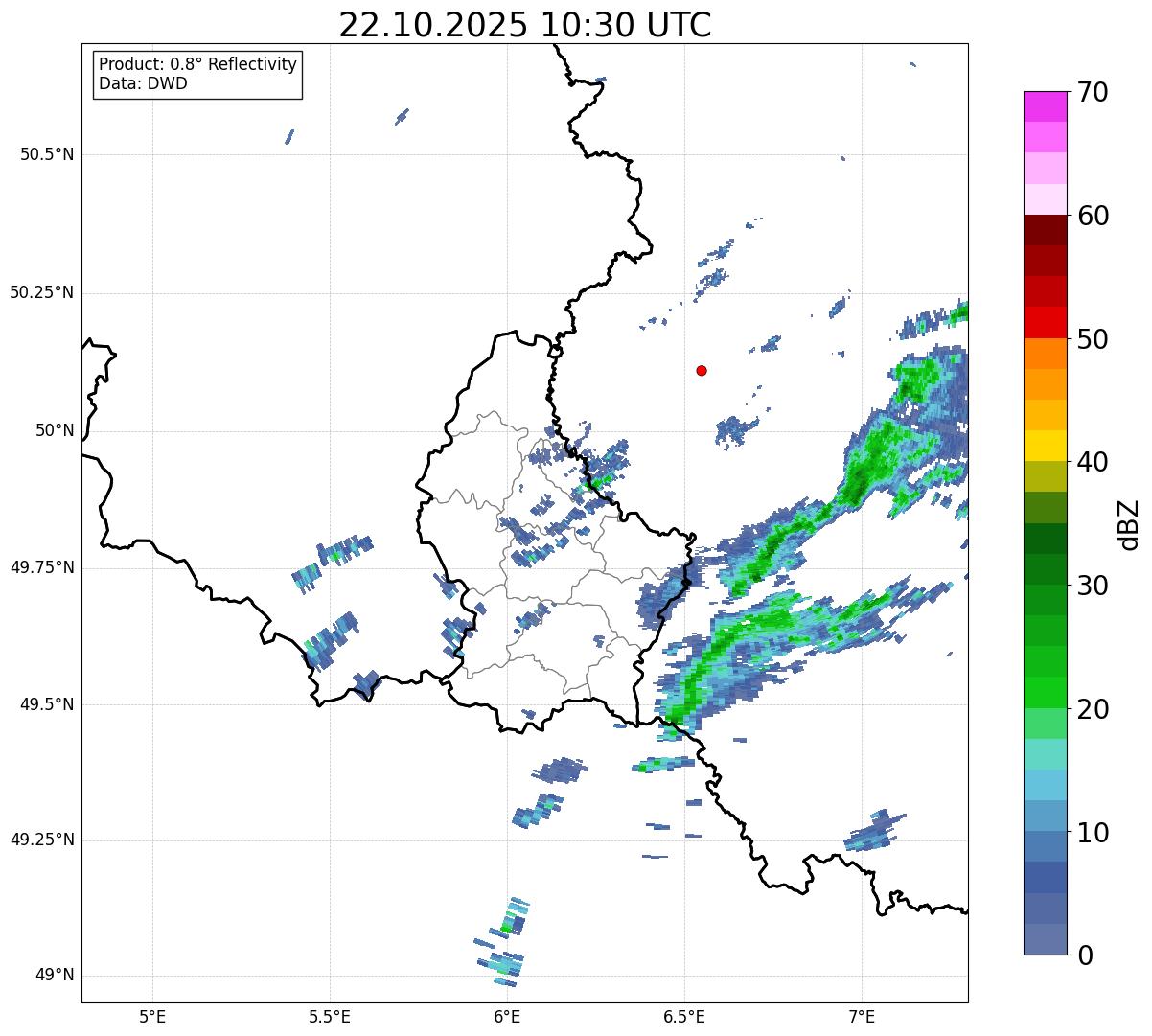The image size is (1152, 1036).
Task: Click the 'dBZ' colorbar label
Action: [x=1129, y=523]
